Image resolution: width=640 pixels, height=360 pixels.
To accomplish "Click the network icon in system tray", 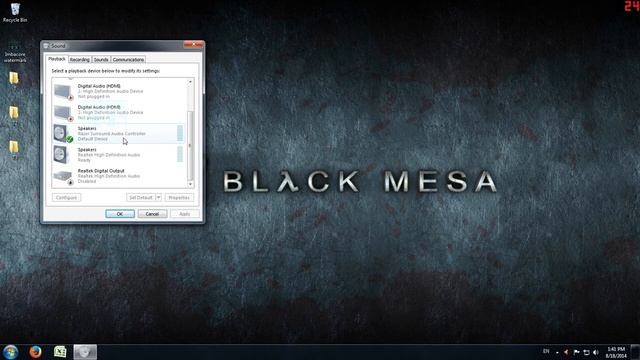I will [x=586, y=352].
